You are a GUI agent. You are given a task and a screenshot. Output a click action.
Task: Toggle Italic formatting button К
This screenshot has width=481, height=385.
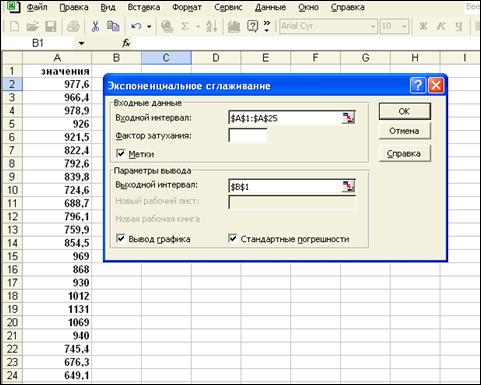[x=441, y=26]
